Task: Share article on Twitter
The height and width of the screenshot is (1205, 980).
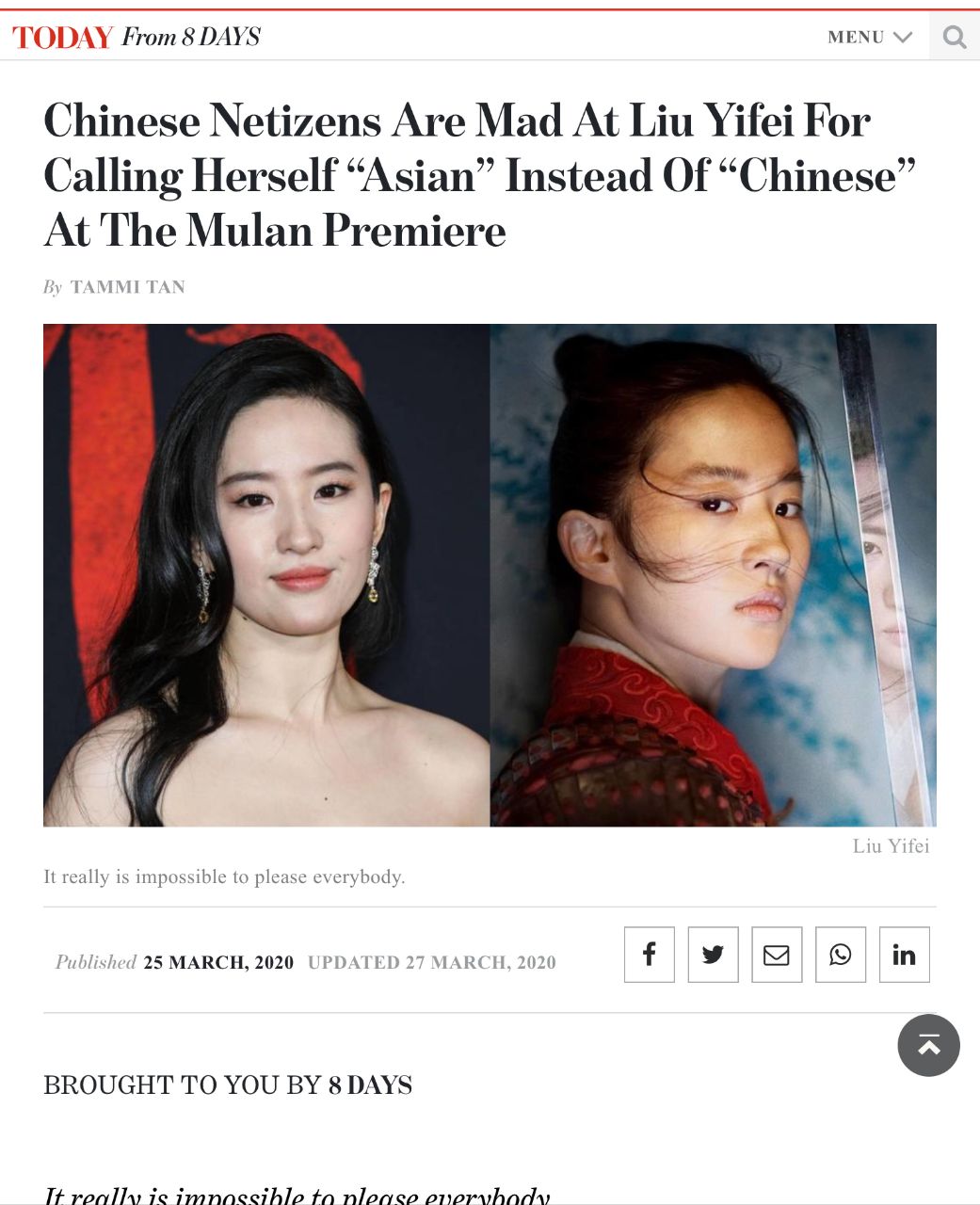Action: pos(713,955)
